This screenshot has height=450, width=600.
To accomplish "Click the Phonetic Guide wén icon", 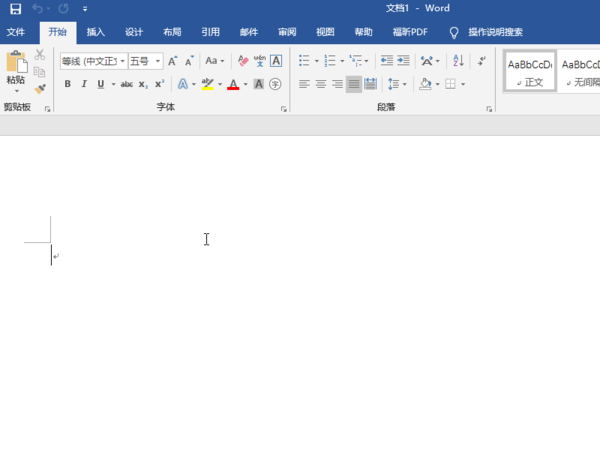I will 260,61.
